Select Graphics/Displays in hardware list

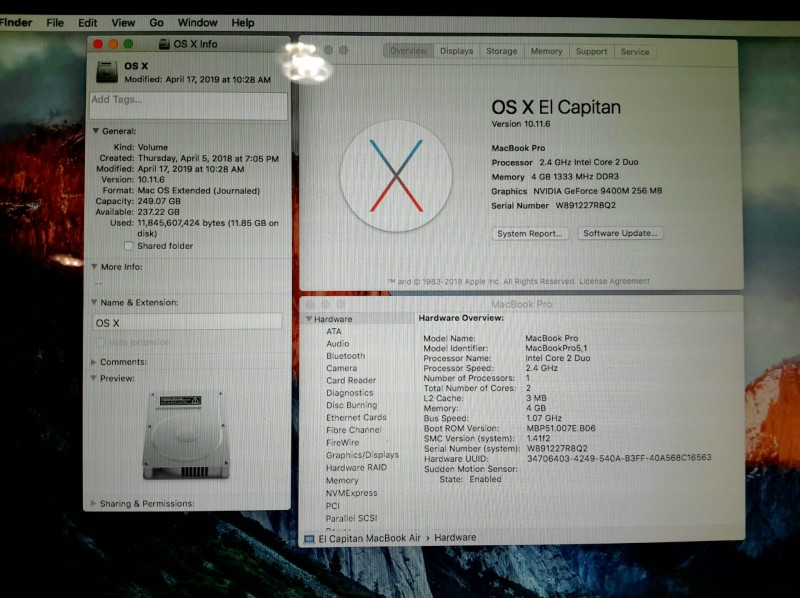pos(362,455)
